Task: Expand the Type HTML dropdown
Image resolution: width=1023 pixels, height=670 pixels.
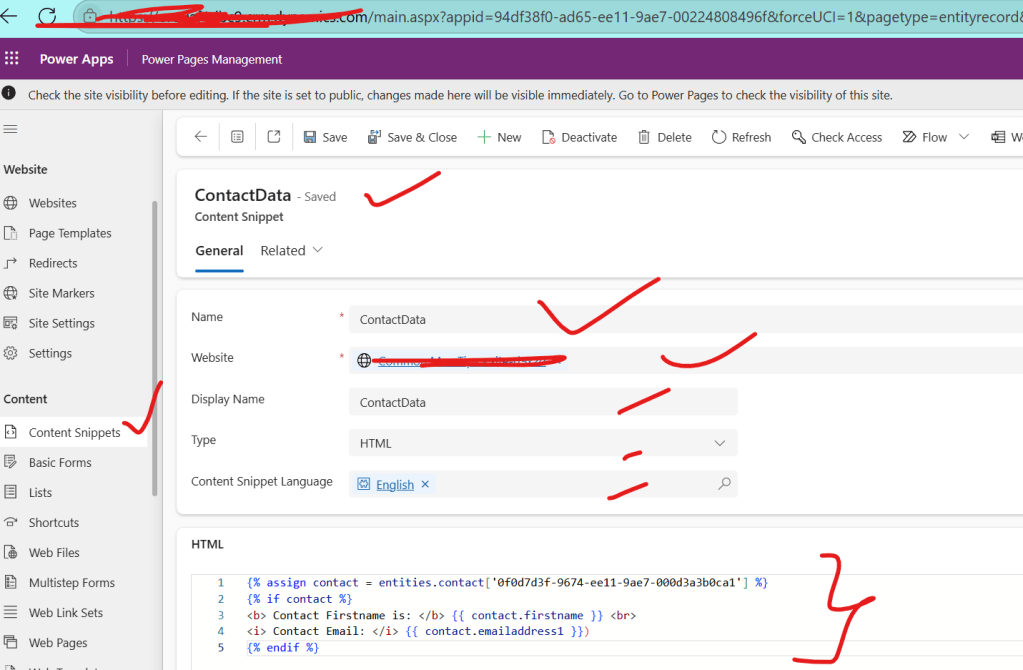Action: 720,443
